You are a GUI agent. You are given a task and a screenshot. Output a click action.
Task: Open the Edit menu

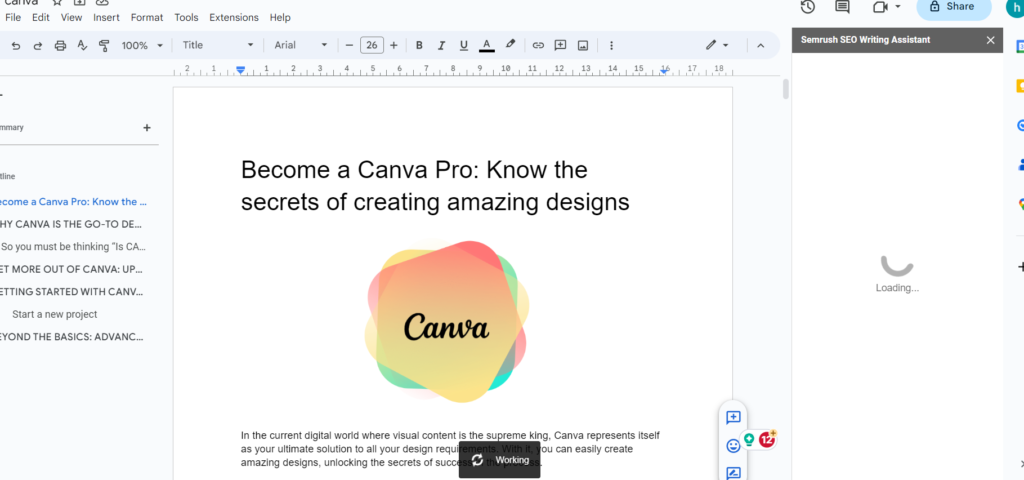tap(40, 18)
